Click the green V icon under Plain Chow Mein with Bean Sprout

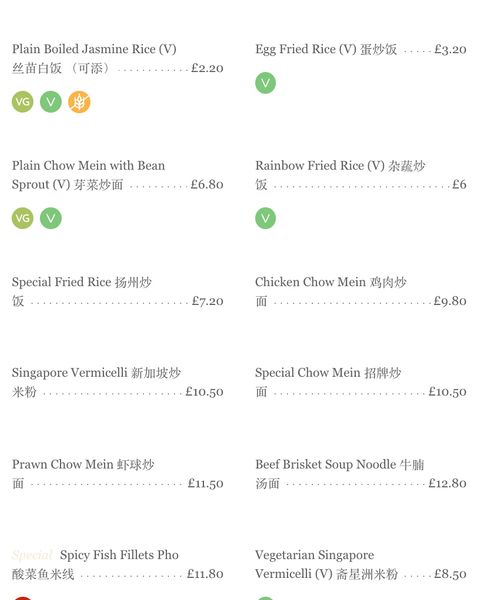pos(51,218)
